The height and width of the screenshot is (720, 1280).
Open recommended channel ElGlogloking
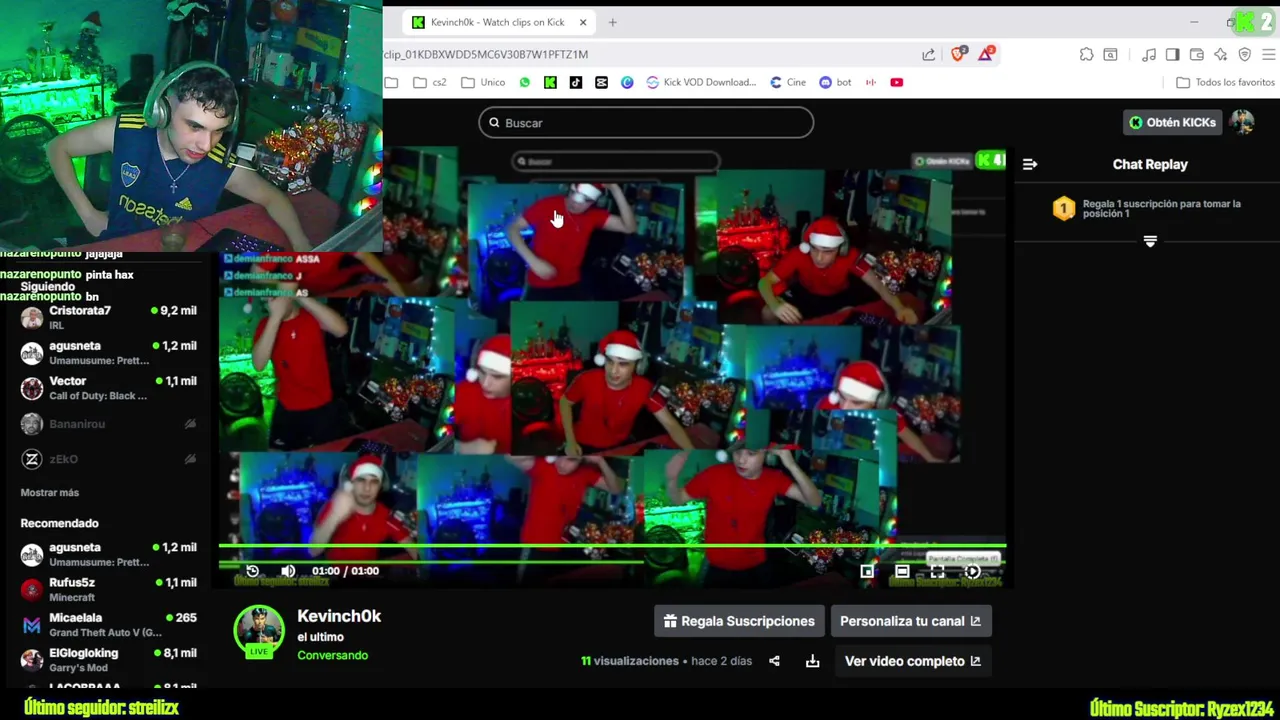pos(108,660)
